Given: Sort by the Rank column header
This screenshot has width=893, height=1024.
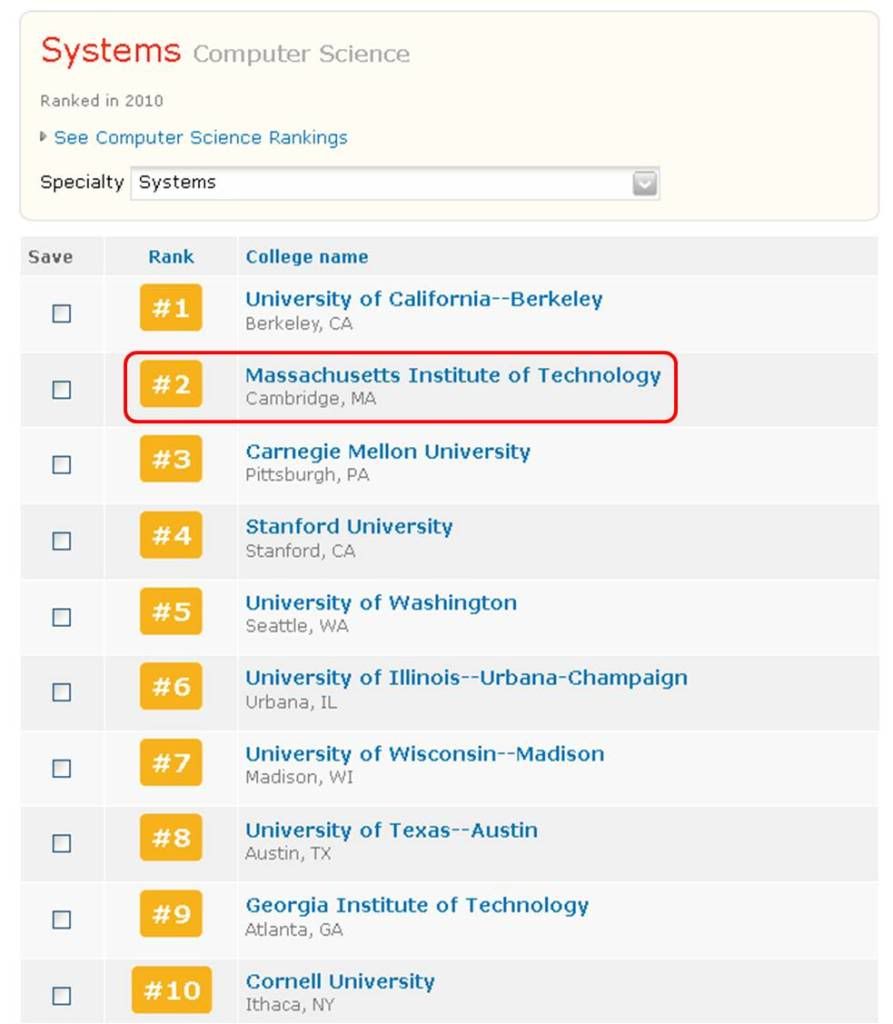Looking at the screenshot, I should click(171, 257).
